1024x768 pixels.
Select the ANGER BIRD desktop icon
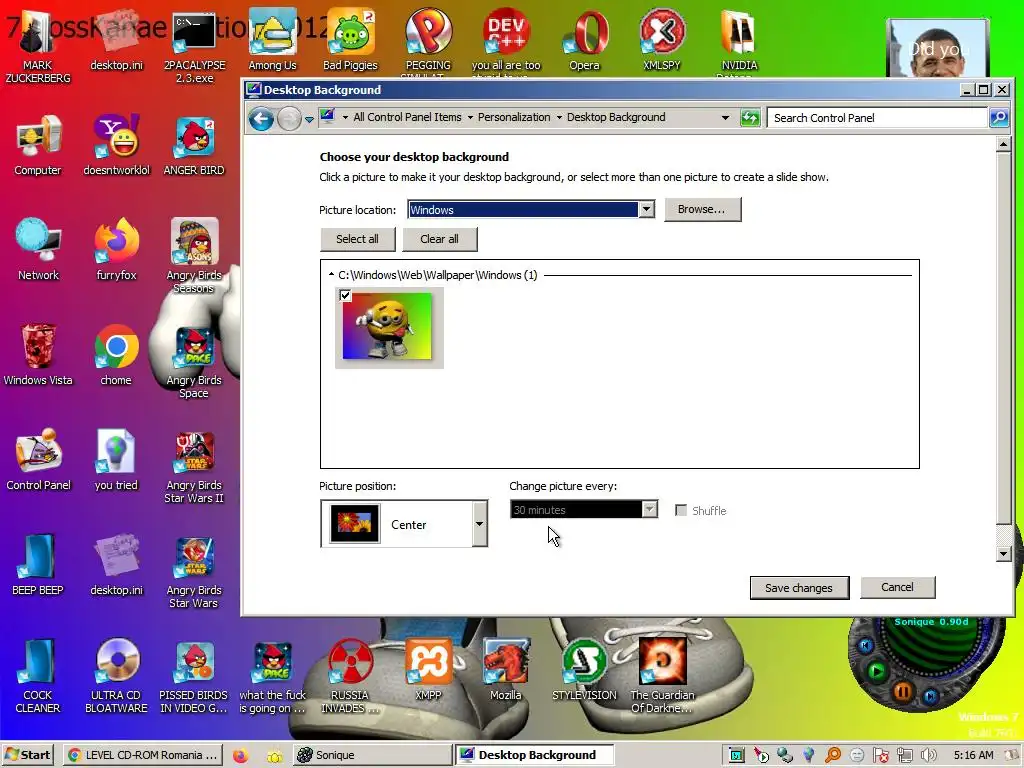tap(194, 145)
